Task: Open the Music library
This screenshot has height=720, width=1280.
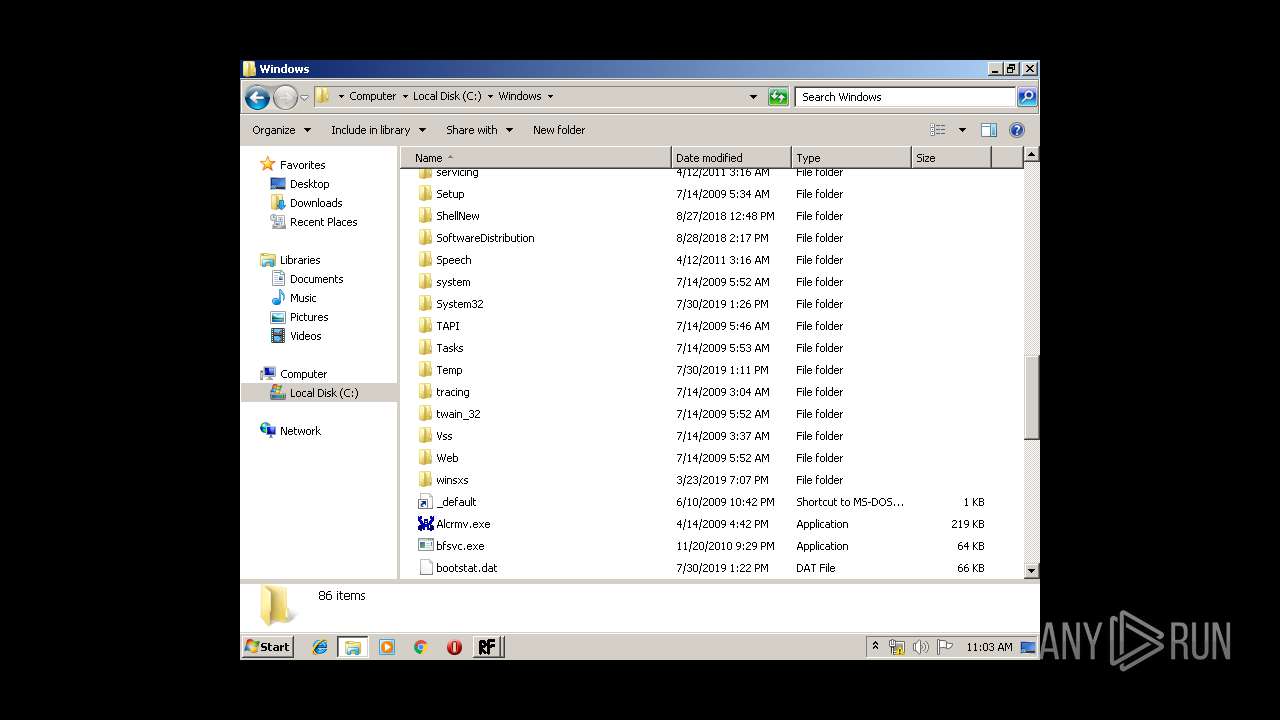Action: point(303,298)
